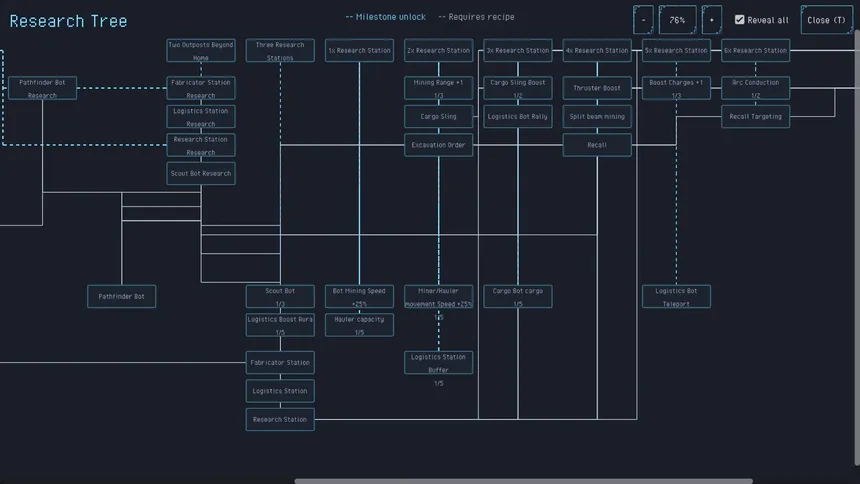Open the Logistics Station Research node
Viewport: 860px width, 484px height.
pyautogui.click(x=201, y=116)
